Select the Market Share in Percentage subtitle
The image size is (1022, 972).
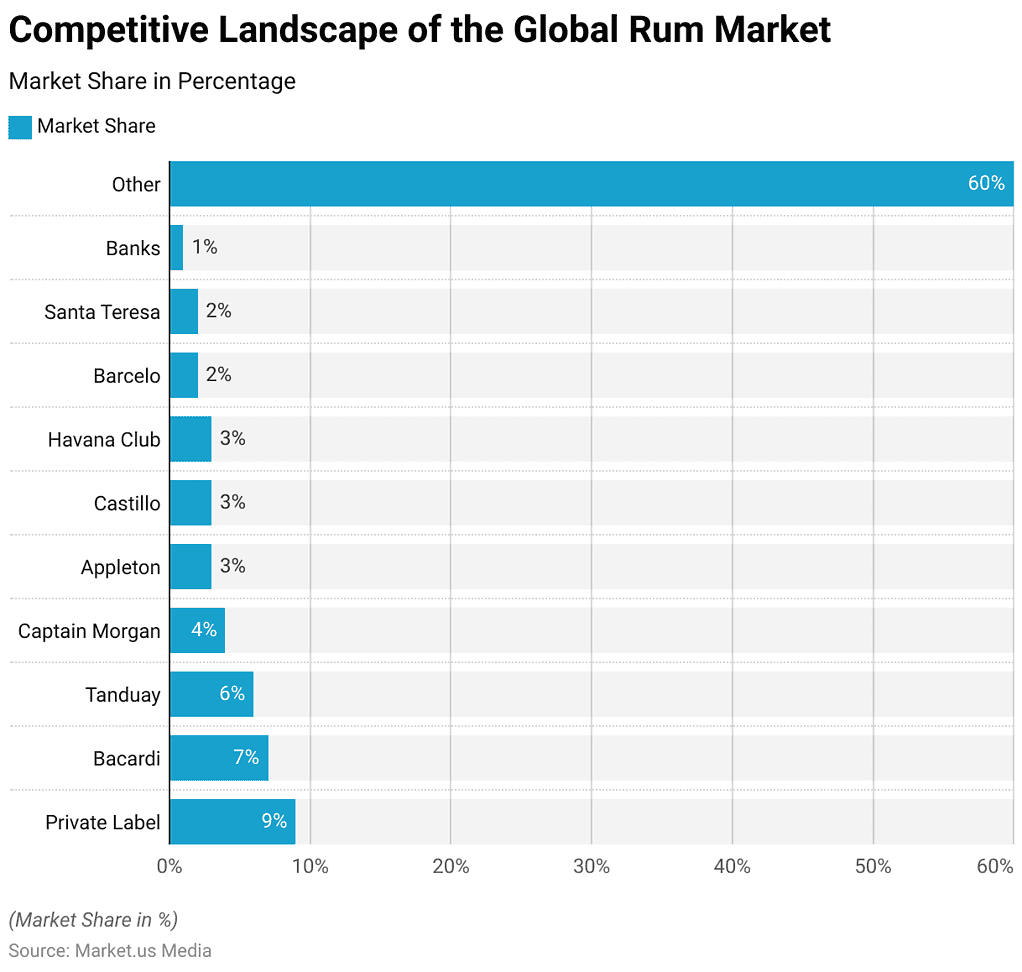(152, 81)
